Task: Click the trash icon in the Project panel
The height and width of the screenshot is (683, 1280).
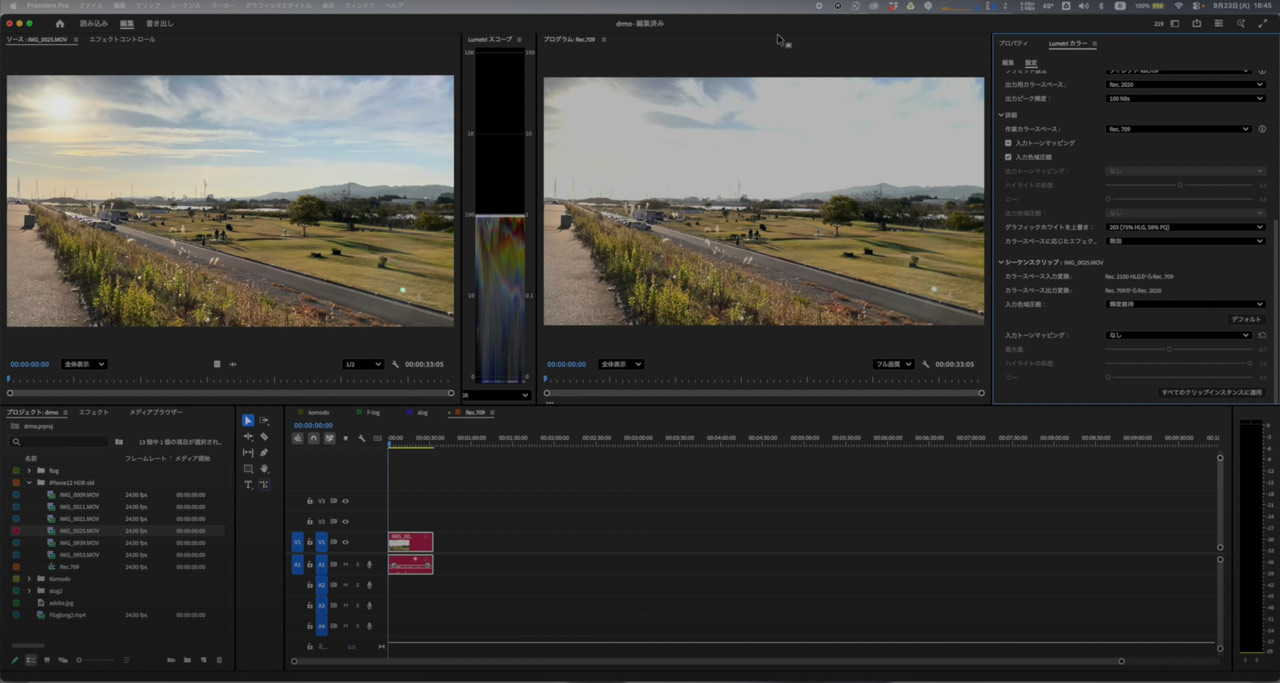Action: coord(219,660)
